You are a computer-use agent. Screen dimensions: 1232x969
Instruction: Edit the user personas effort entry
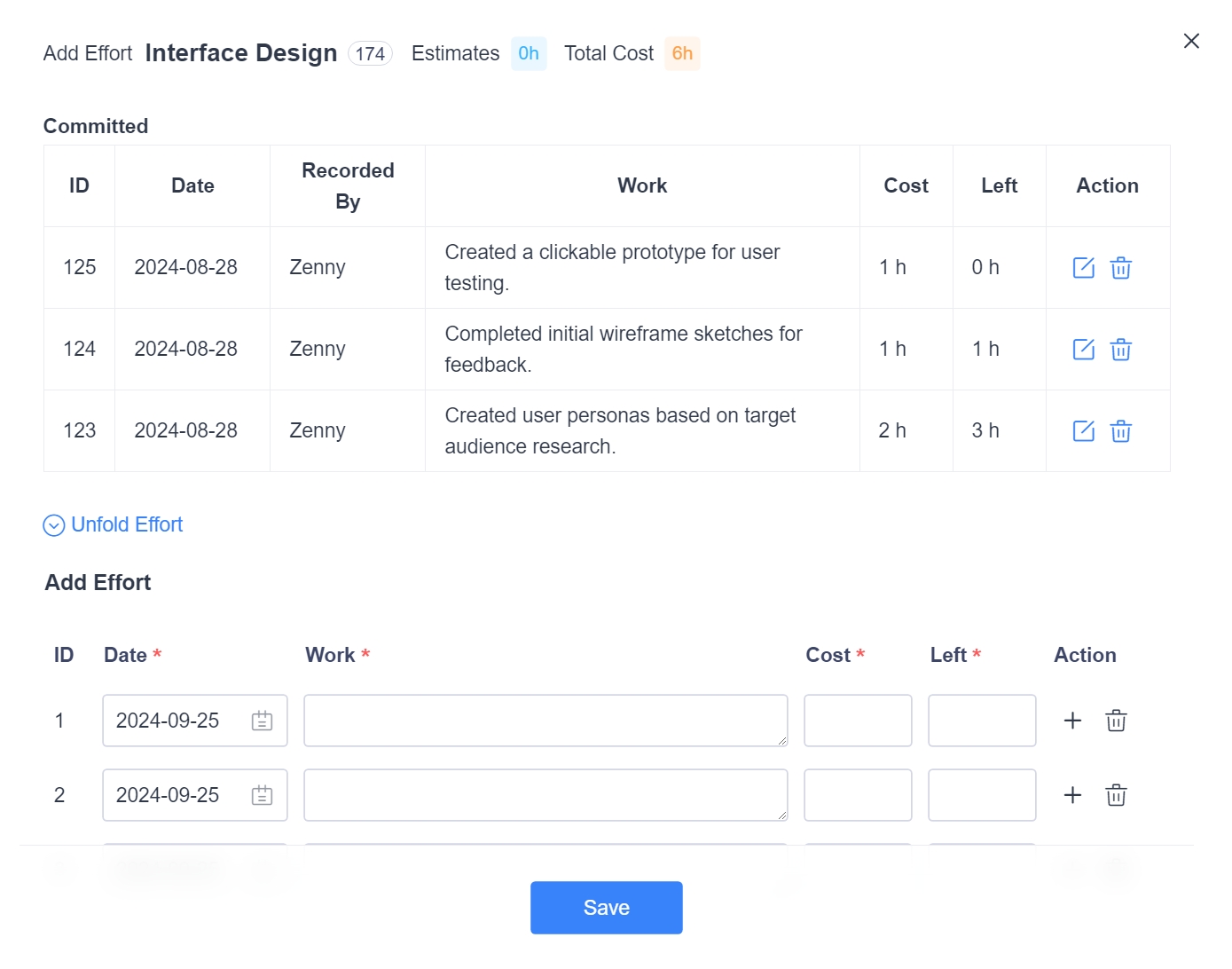pyautogui.click(x=1083, y=431)
